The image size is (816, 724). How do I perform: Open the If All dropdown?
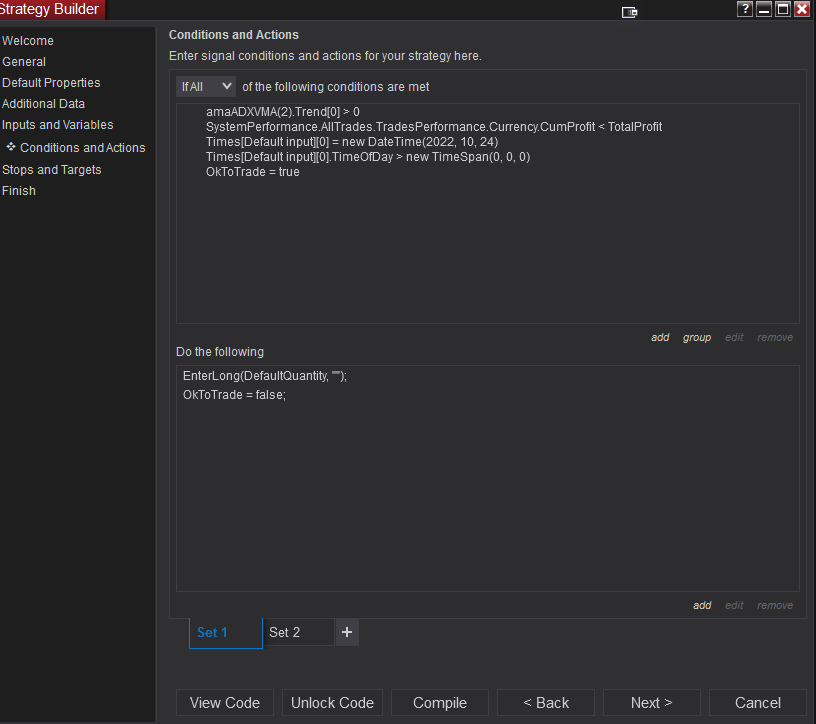[206, 86]
